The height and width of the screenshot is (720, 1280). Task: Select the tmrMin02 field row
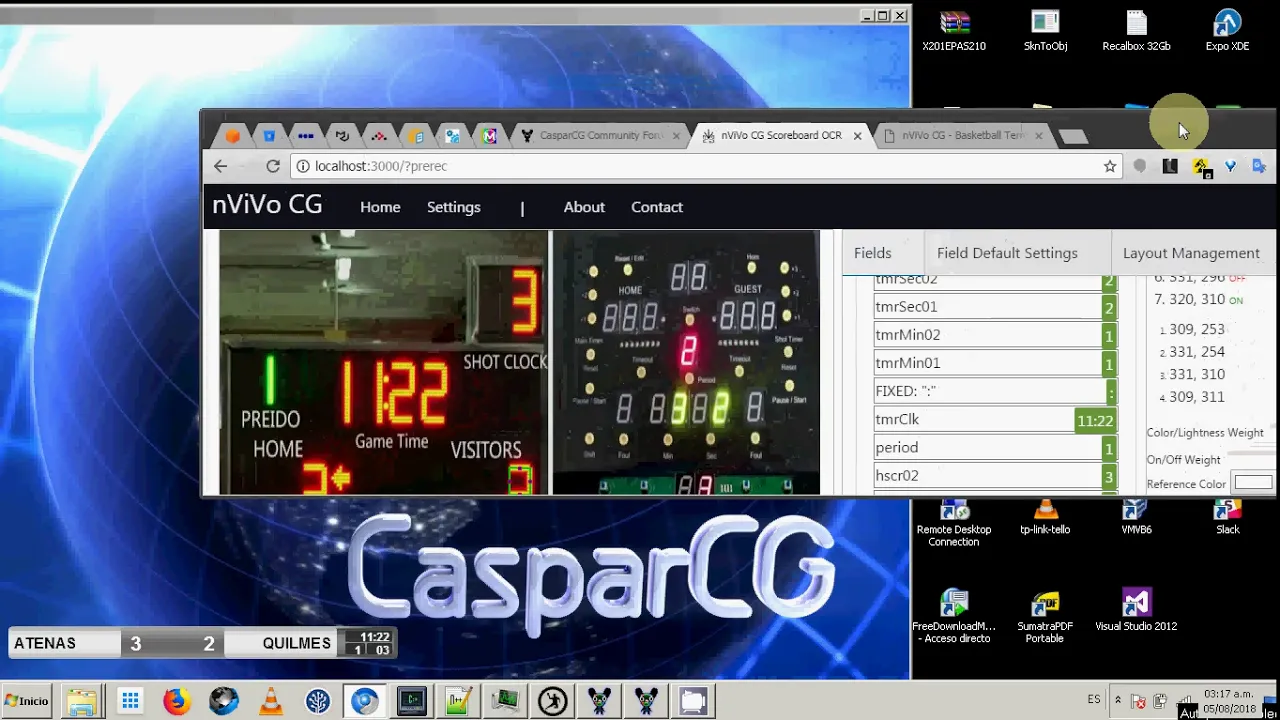pos(994,335)
